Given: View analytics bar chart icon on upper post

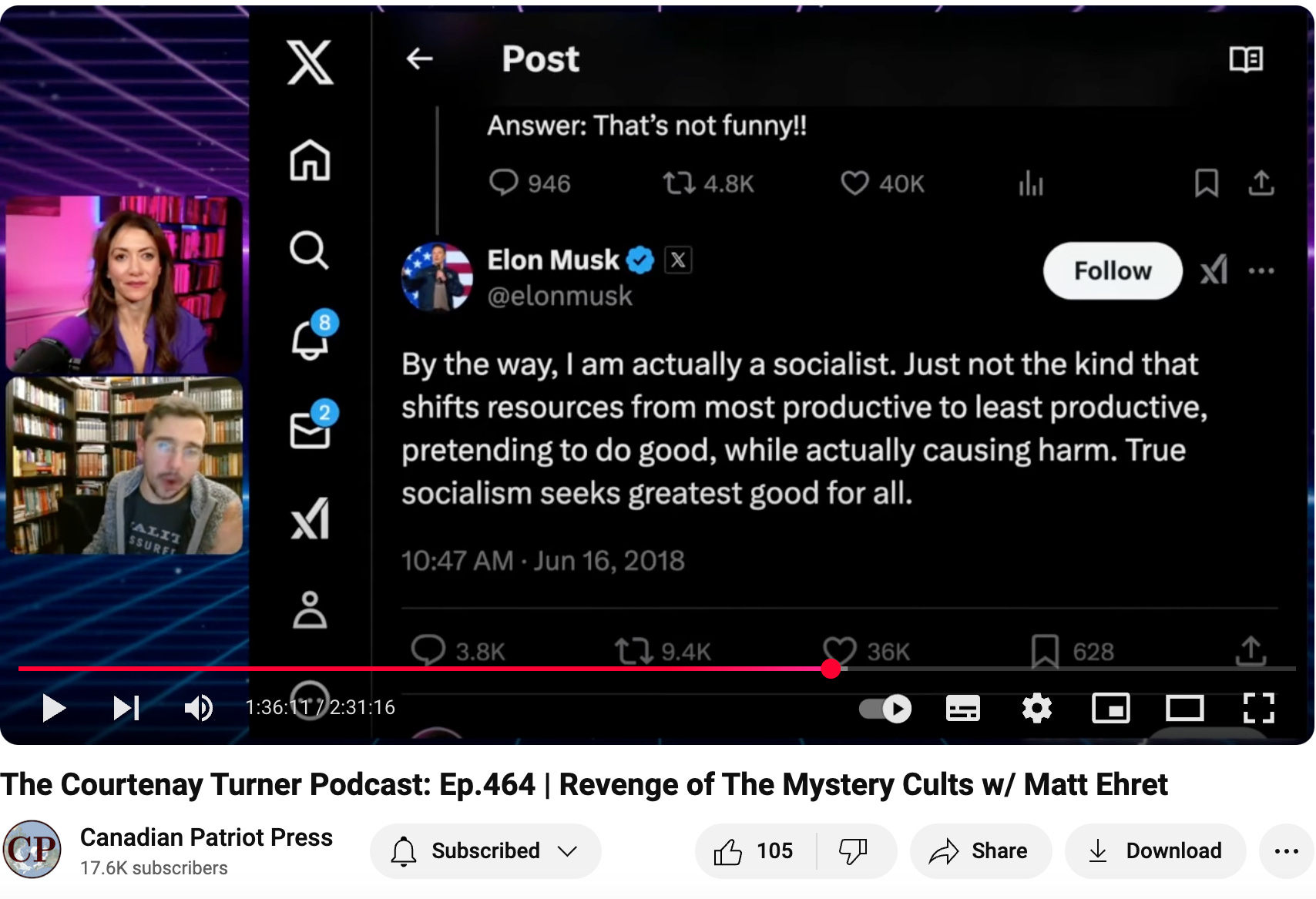Looking at the screenshot, I should 1030,183.
